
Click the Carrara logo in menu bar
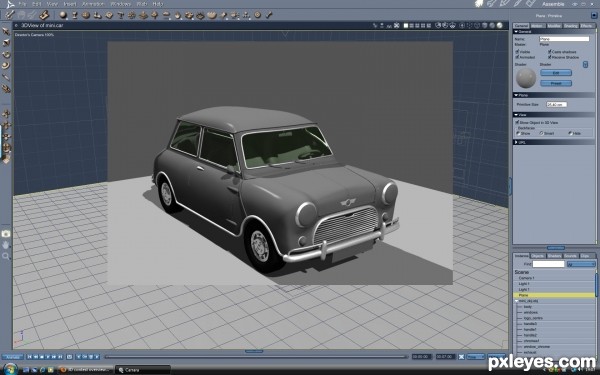(x=10, y=4)
